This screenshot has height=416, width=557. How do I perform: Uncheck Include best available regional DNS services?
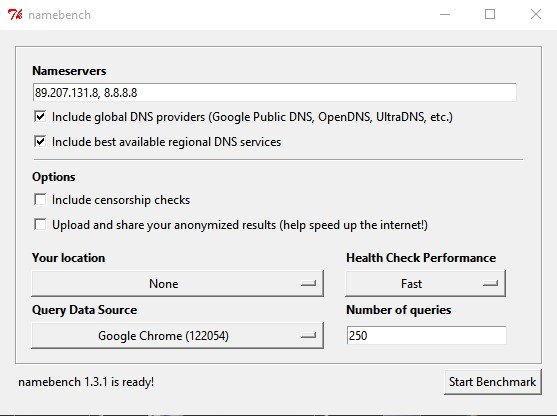tap(40, 141)
